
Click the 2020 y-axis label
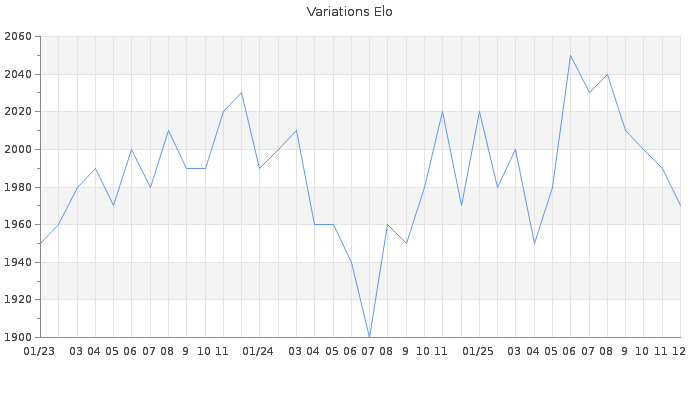pyautogui.click(x=18, y=112)
